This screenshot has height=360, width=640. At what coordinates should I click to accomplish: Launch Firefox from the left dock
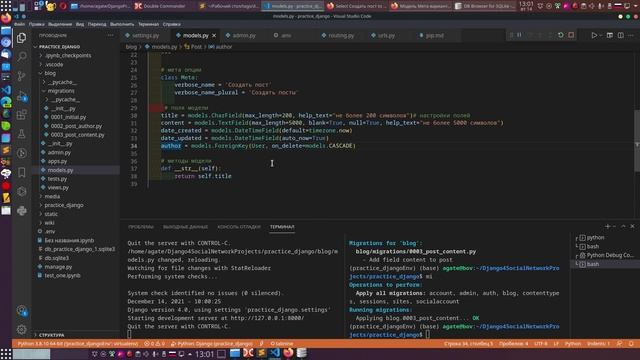[x=6, y=18]
